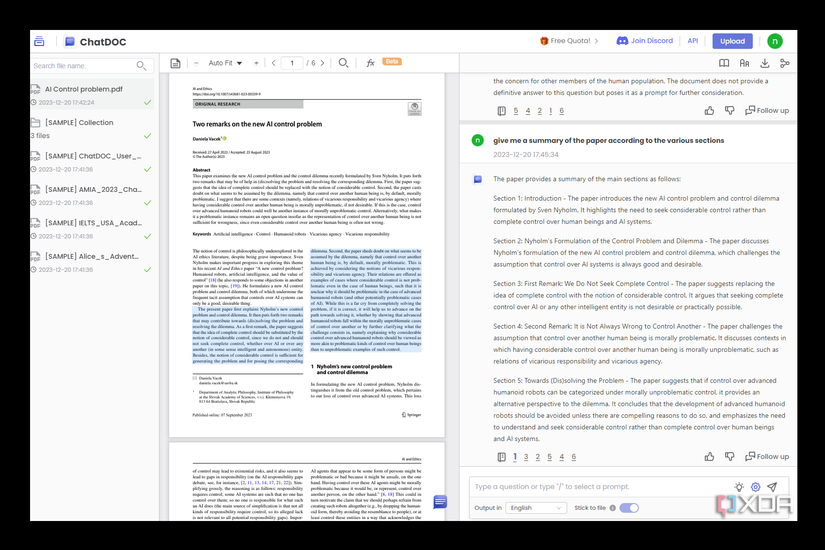The image size is (825, 550).
Task: Open the [SAMPLE] Collection folder
Action: (x=92, y=128)
